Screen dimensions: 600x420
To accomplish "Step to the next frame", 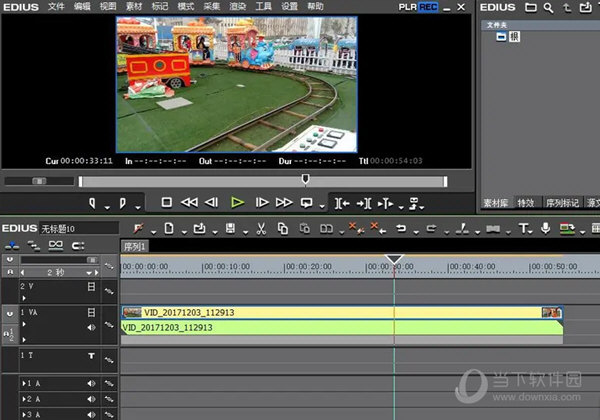I will tap(262, 202).
